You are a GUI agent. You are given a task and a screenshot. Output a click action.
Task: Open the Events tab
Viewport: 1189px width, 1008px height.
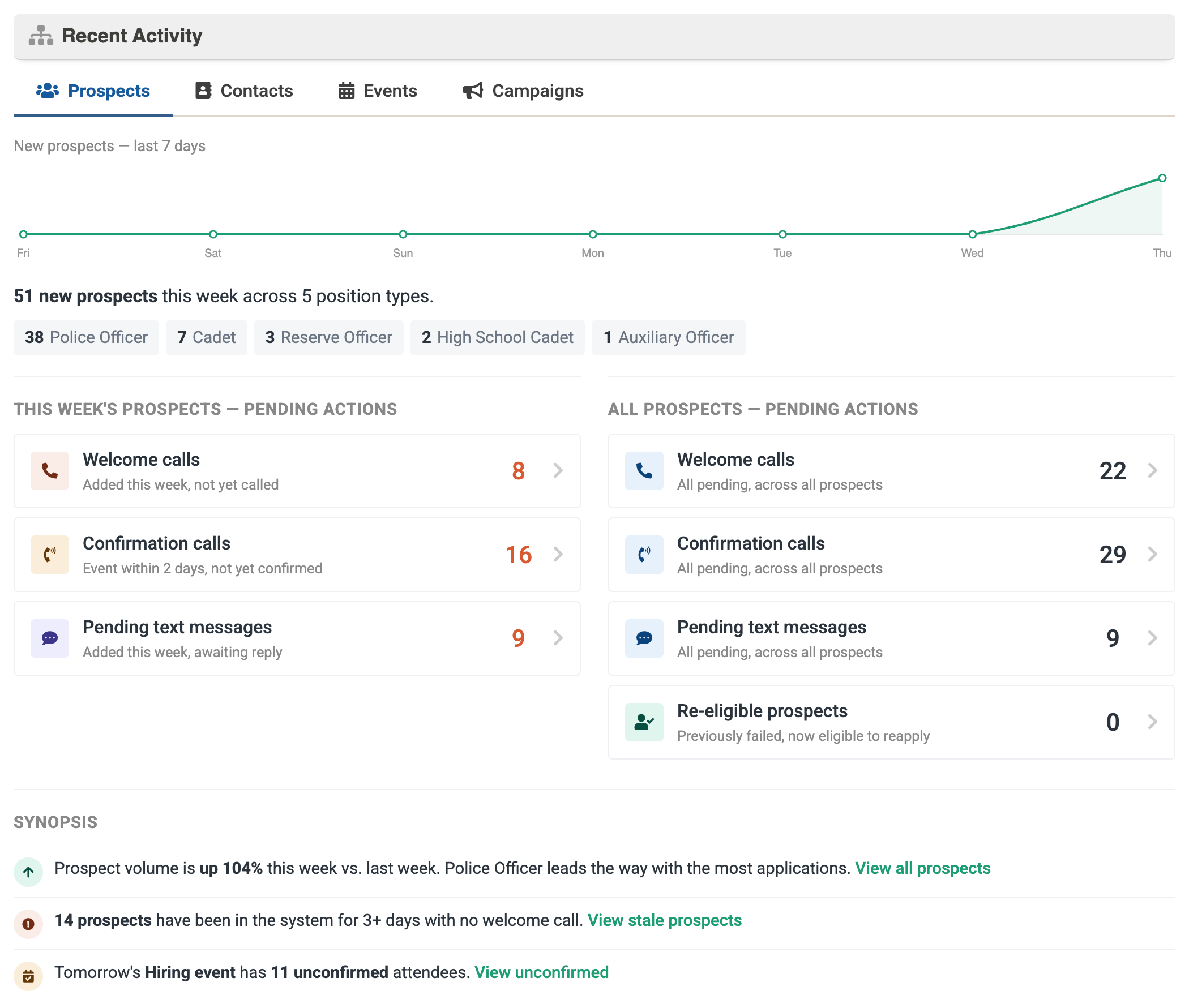pos(378,91)
